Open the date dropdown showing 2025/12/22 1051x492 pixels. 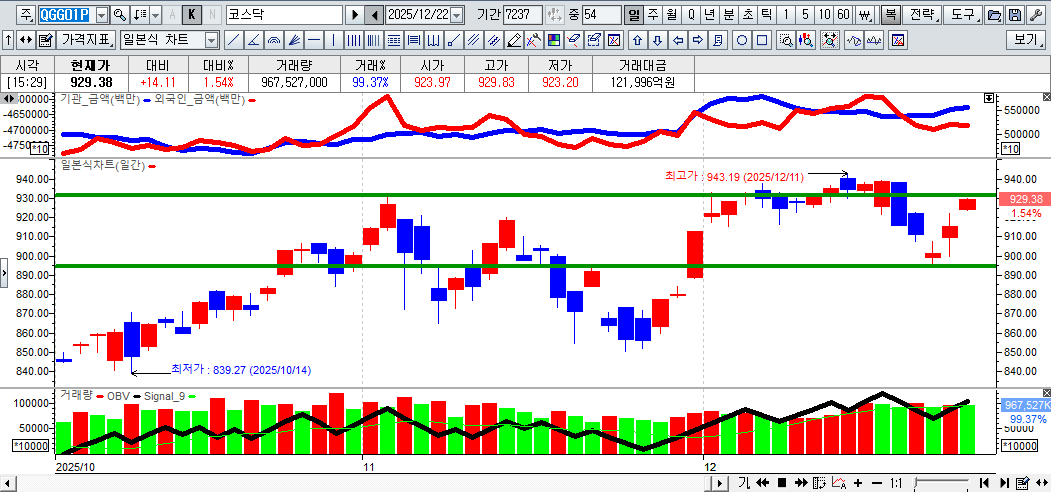pyautogui.click(x=457, y=15)
